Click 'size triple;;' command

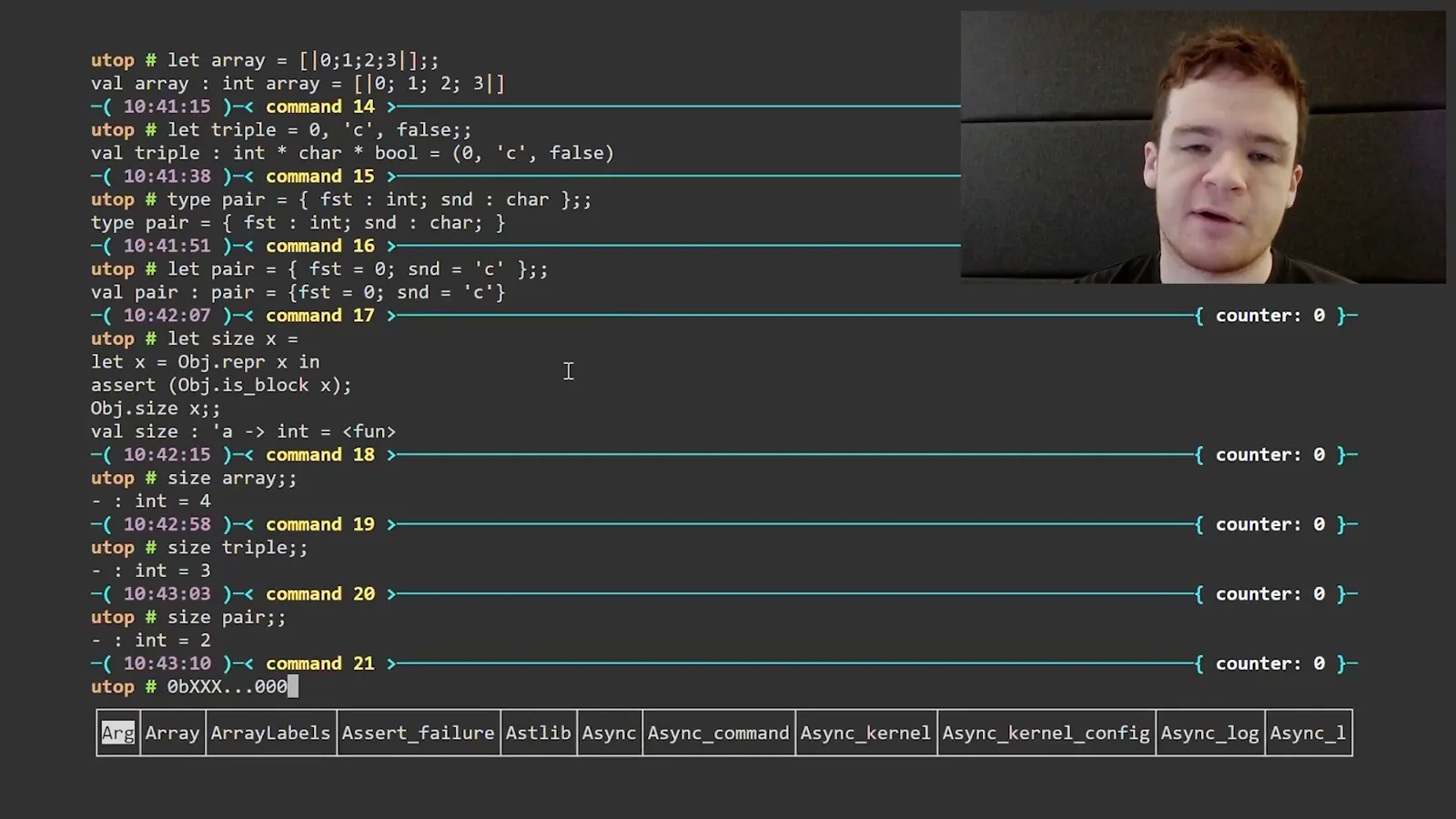coord(238,547)
